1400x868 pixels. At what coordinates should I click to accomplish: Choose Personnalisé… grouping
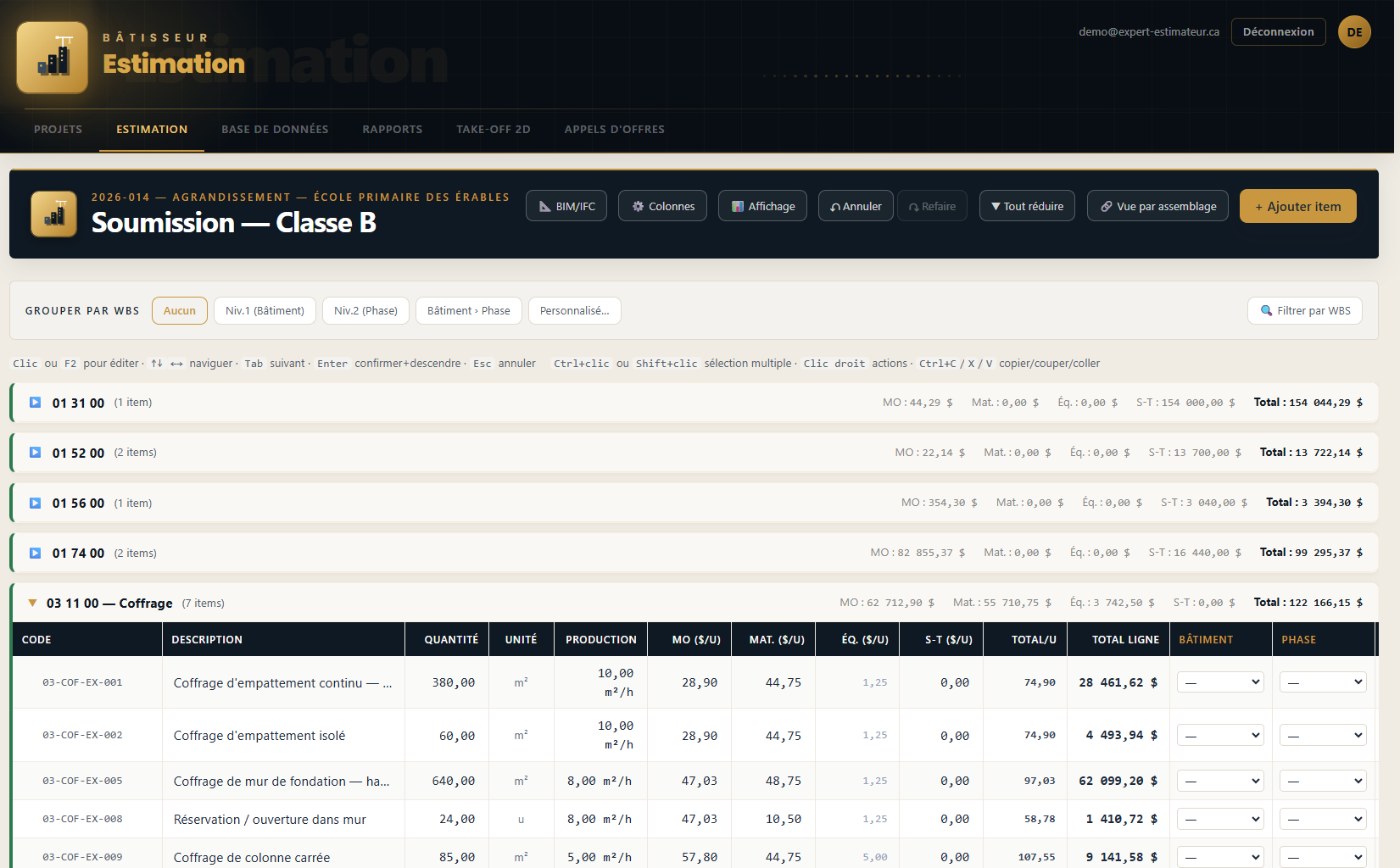coord(574,310)
